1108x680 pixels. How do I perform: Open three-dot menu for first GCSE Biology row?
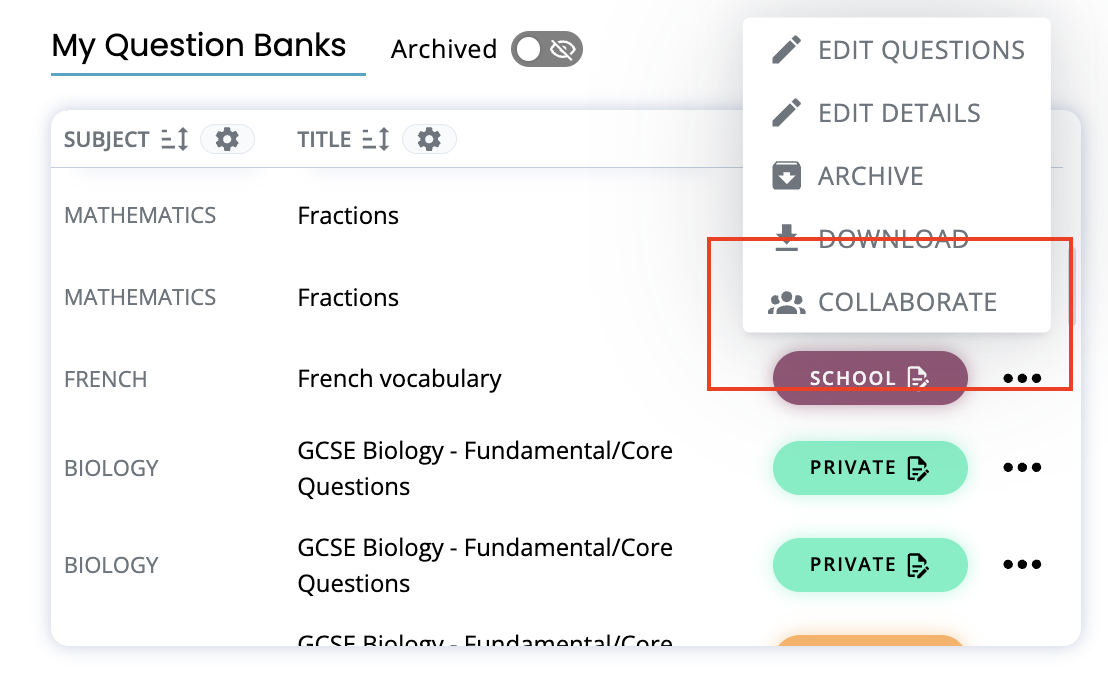pos(1022,467)
